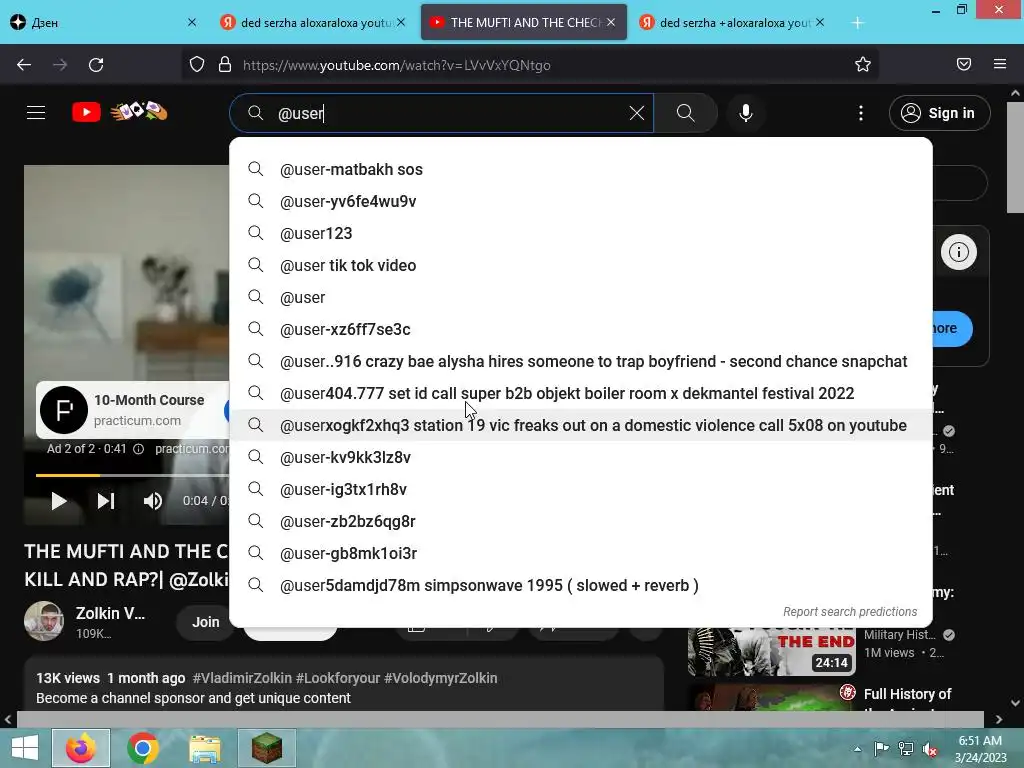Open tracking protection shield icon
This screenshot has width=1024, height=768.
pos(197,65)
